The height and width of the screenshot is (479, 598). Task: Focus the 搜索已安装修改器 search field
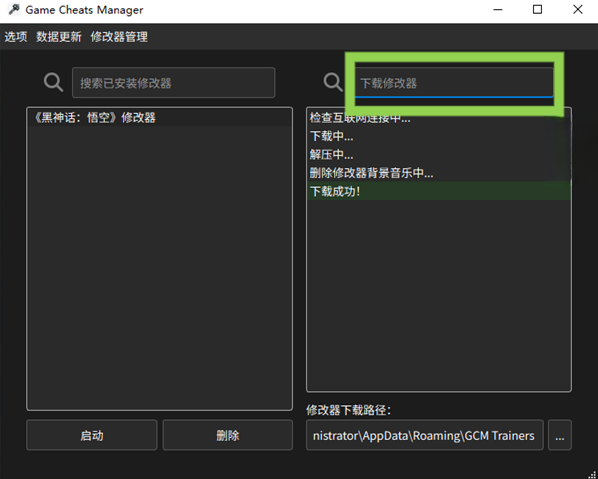click(174, 83)
